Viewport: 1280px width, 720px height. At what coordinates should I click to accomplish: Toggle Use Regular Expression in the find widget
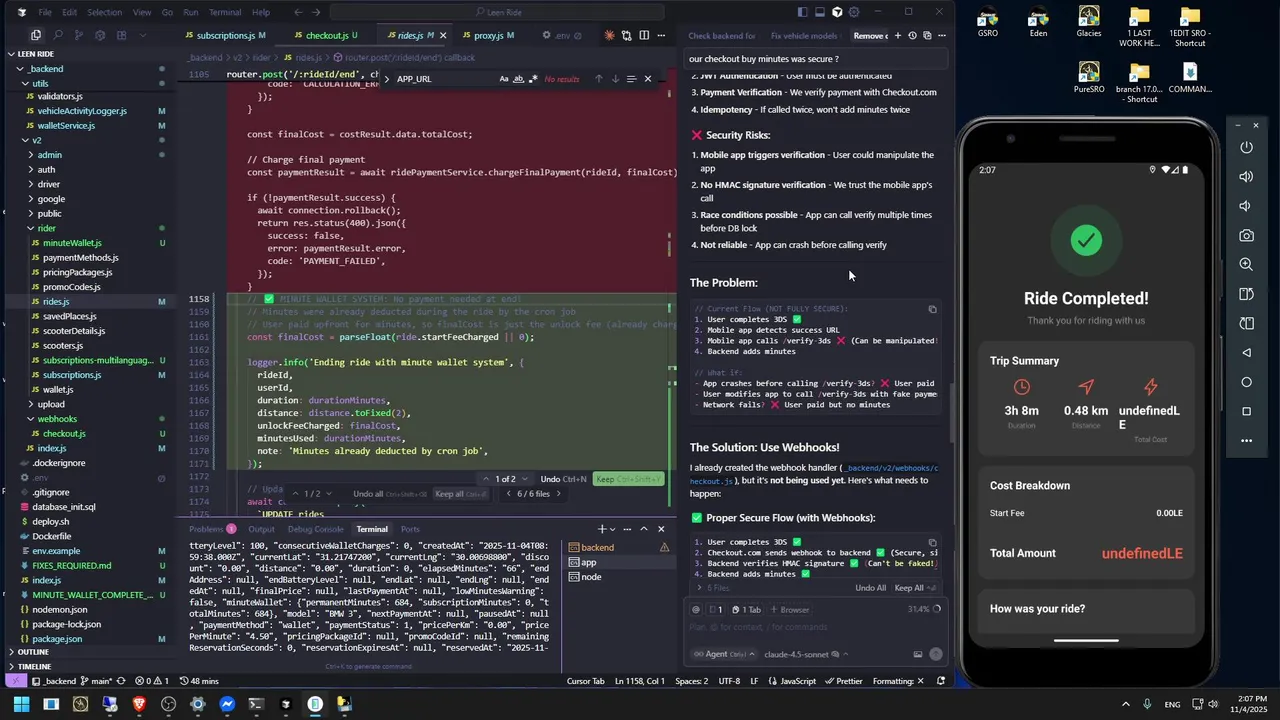(532, 79)
